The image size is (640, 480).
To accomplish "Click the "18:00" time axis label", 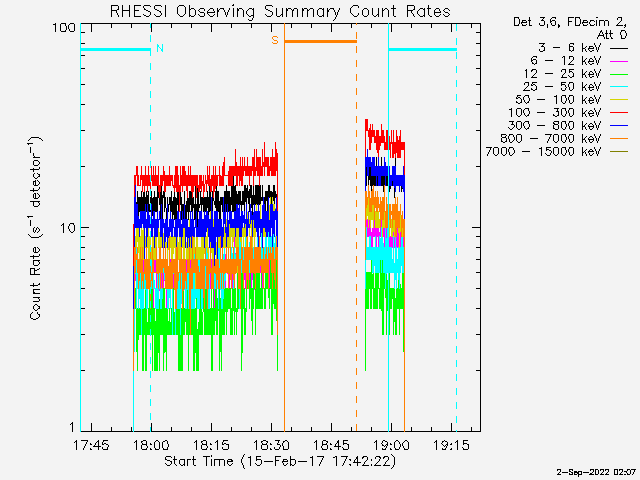I will click(x=151, y=445).
